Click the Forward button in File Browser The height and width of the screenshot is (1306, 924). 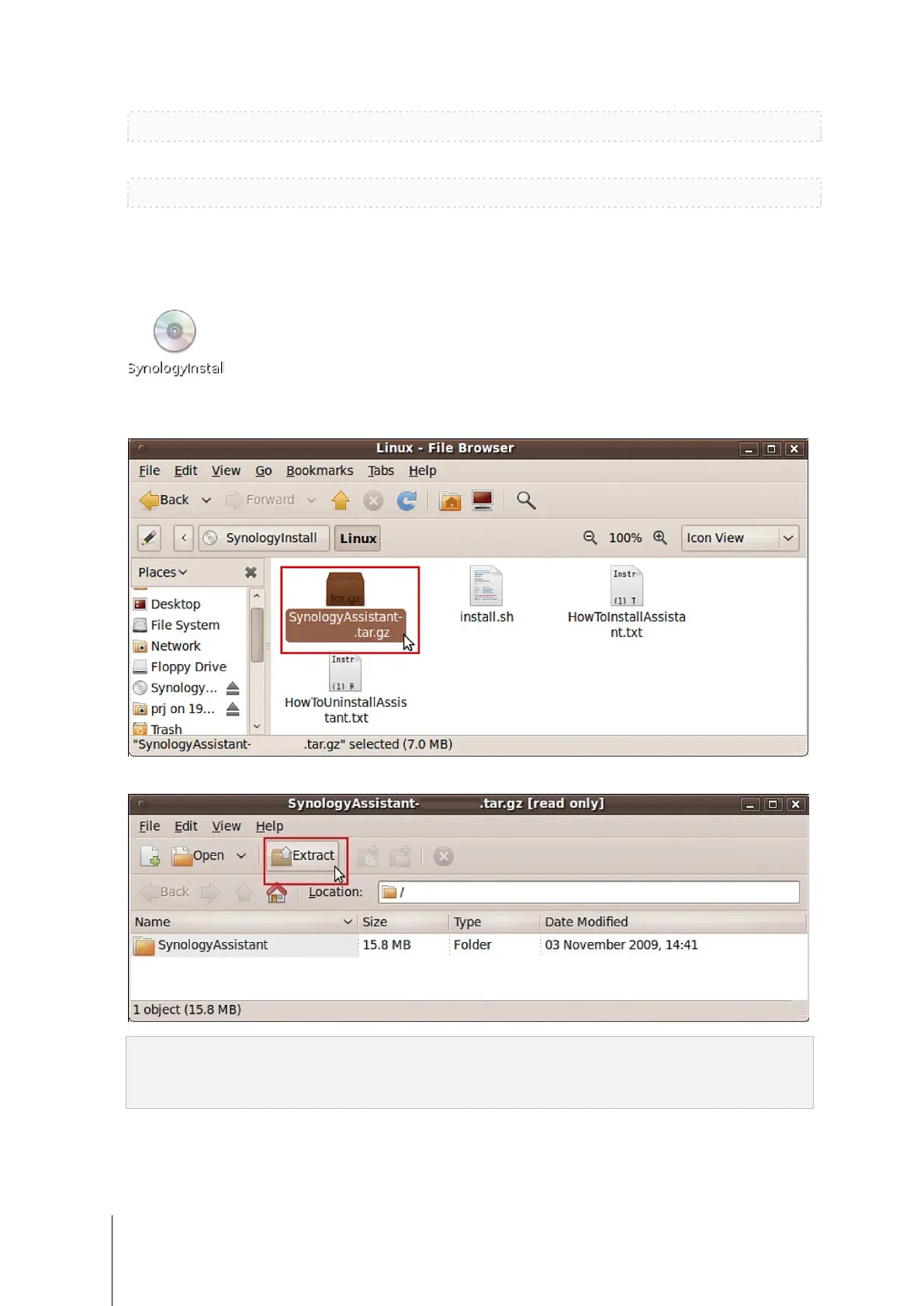point(260,501)
